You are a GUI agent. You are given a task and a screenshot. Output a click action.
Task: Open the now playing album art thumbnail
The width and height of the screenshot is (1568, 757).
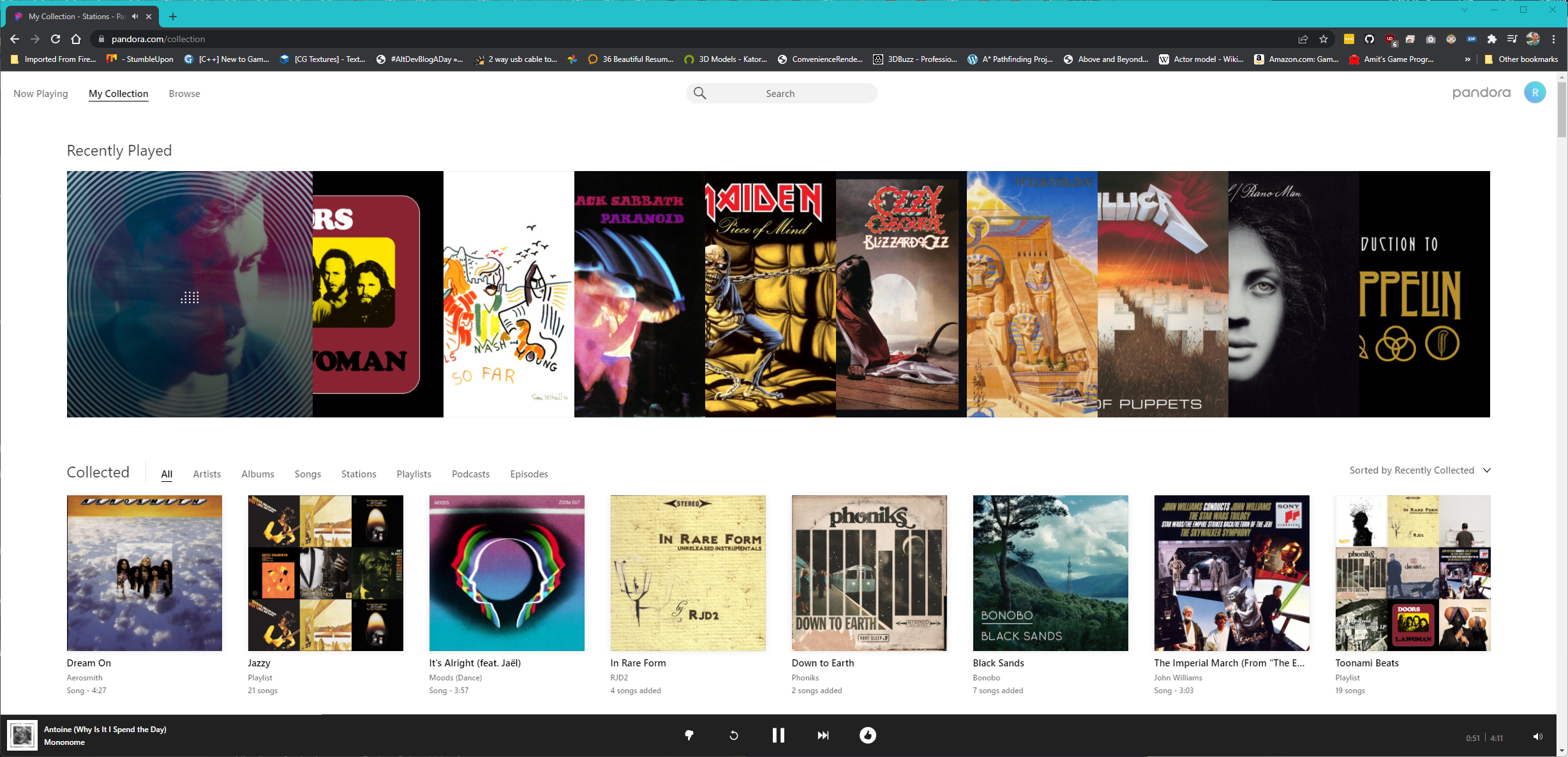coord(22,735)
